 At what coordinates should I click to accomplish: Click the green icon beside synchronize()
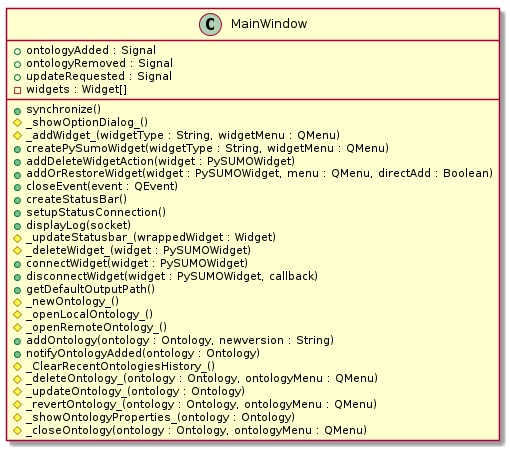(17, 110)
